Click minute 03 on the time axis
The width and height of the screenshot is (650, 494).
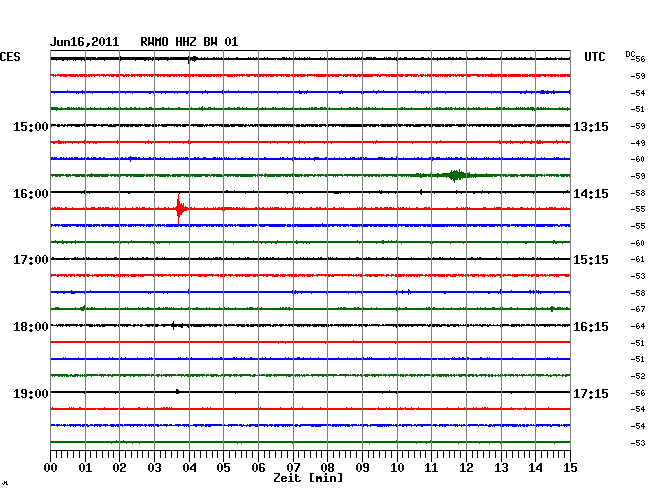[x=154, y=467]
